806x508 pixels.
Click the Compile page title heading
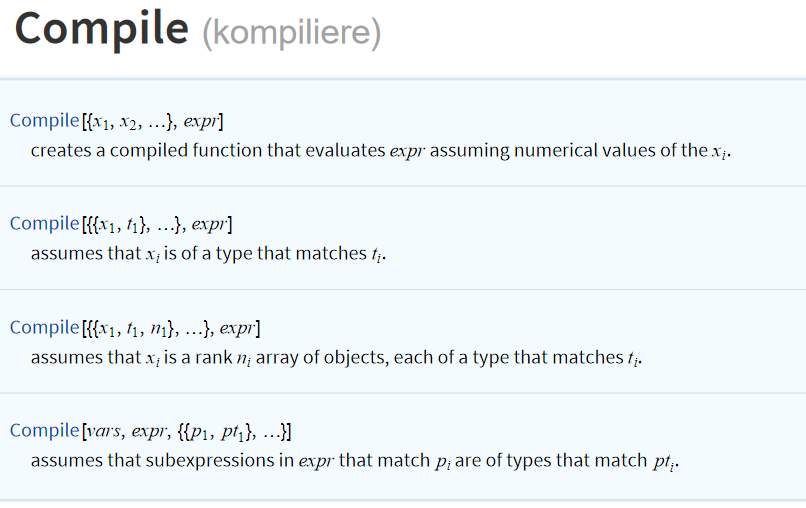(x=102, y=29)
